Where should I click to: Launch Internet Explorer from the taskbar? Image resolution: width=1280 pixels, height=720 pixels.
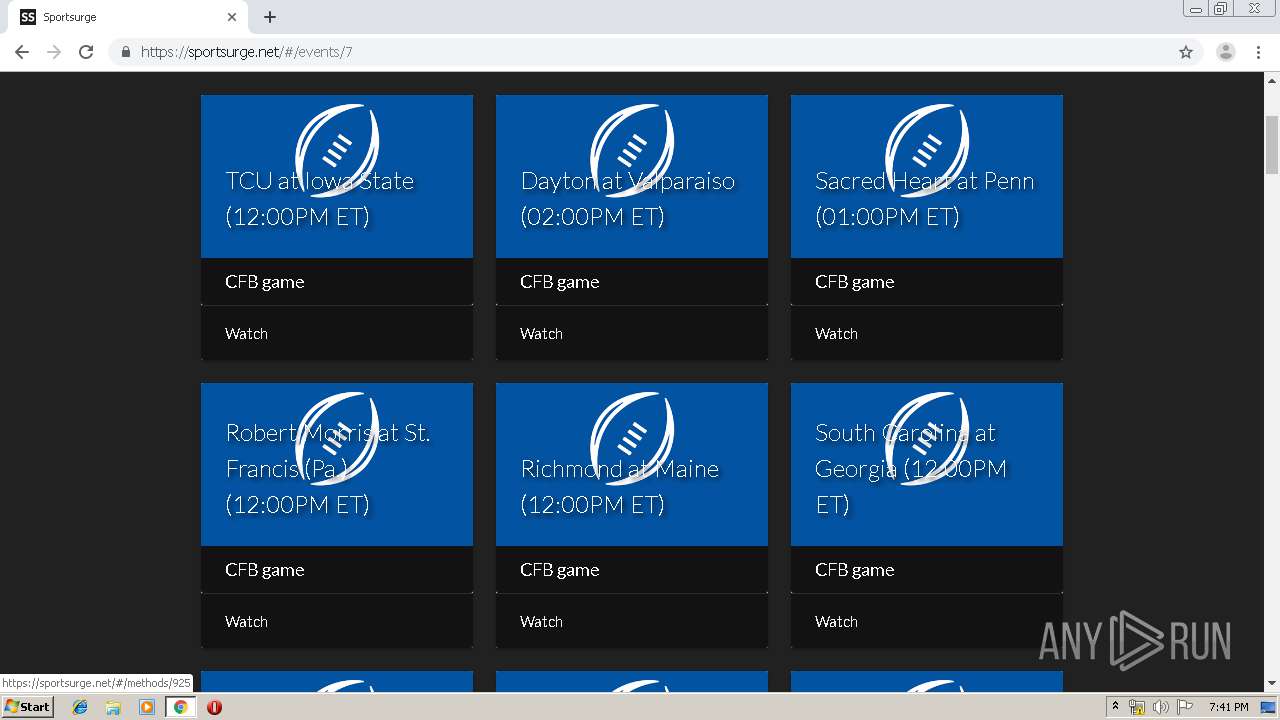80,707
